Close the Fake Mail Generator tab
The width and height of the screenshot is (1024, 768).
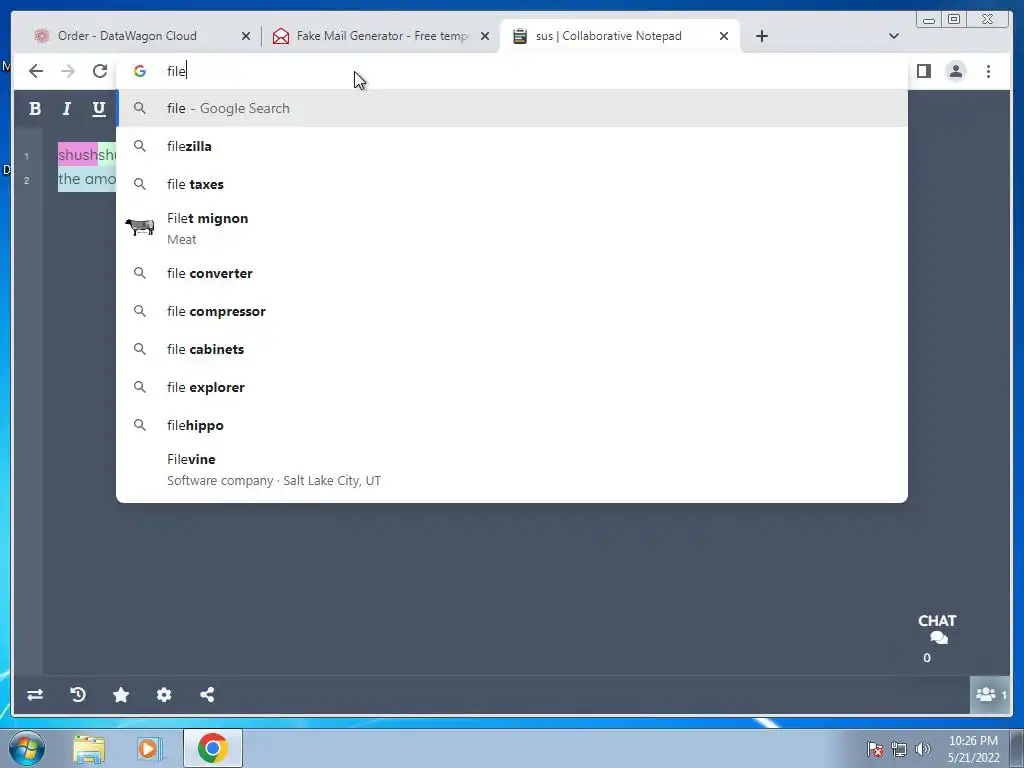click(x=485, y=36)
